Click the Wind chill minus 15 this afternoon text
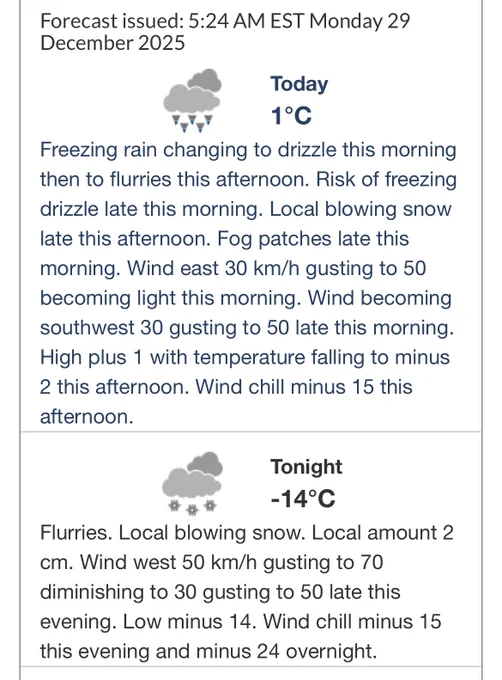 point(226,402)
